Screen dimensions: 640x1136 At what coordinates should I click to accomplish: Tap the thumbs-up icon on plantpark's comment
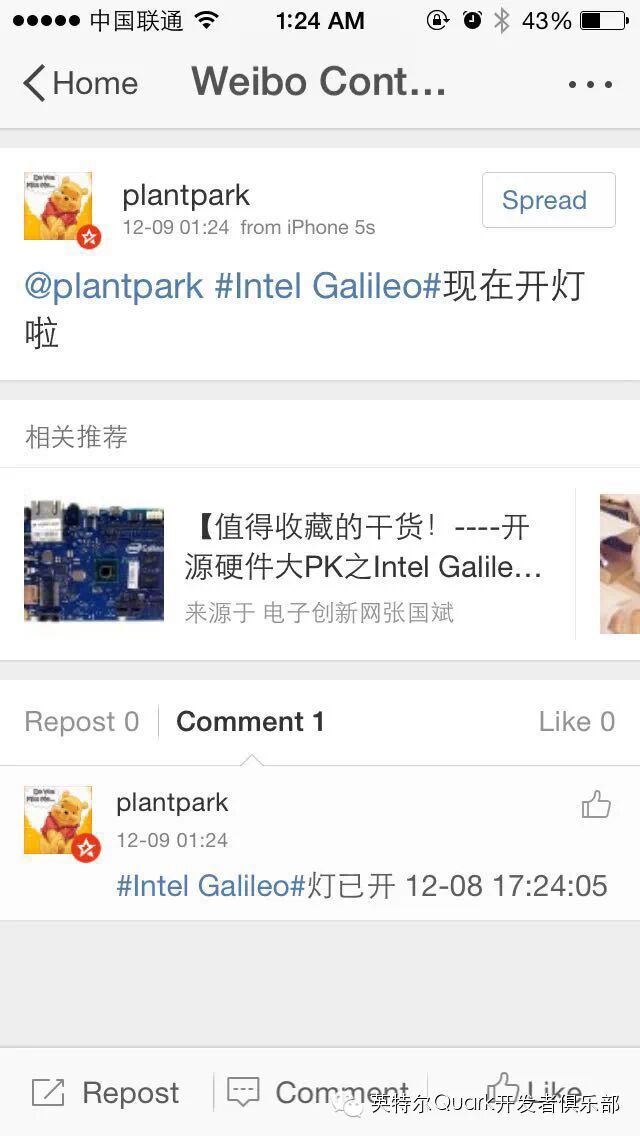click(x=596, y=804)
